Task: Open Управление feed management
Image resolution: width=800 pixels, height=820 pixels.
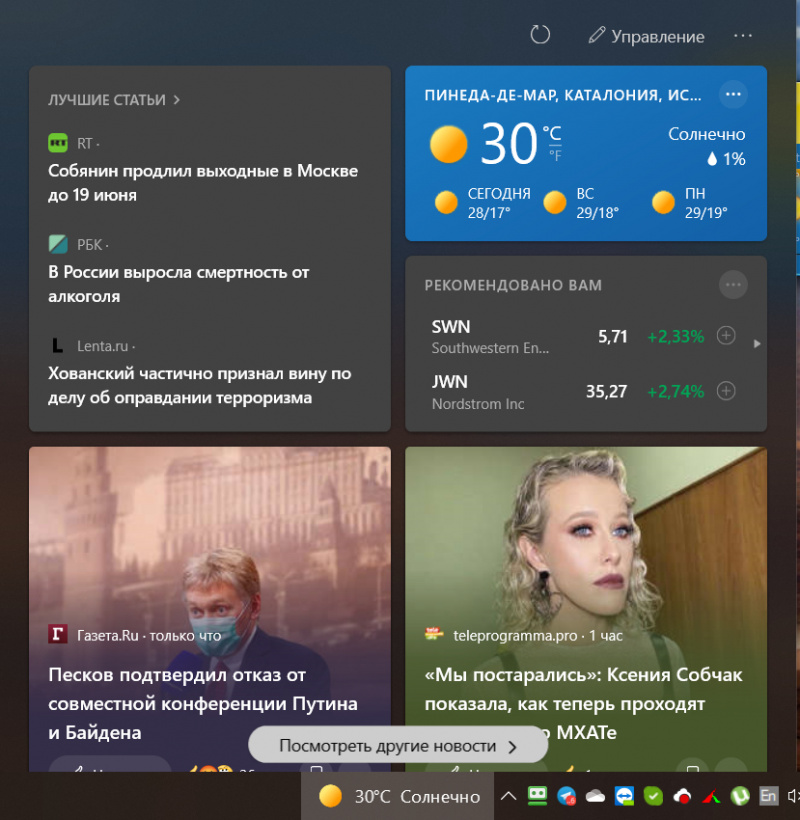Action: (x=646, y=36)
